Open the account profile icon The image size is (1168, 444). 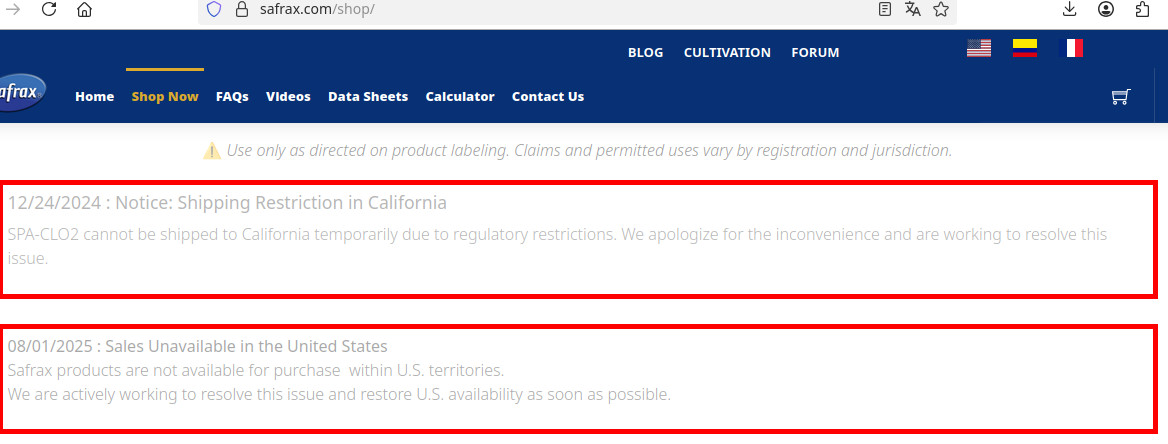[x=1106, y=9]
